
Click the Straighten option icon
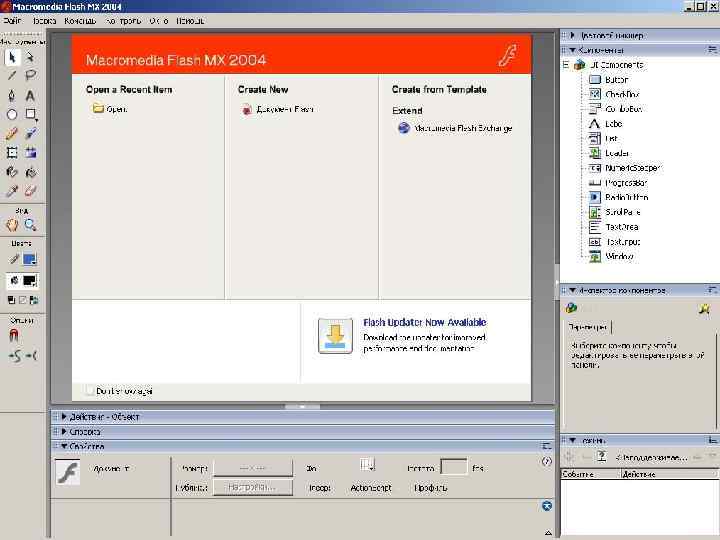click(x=31, y=356)
